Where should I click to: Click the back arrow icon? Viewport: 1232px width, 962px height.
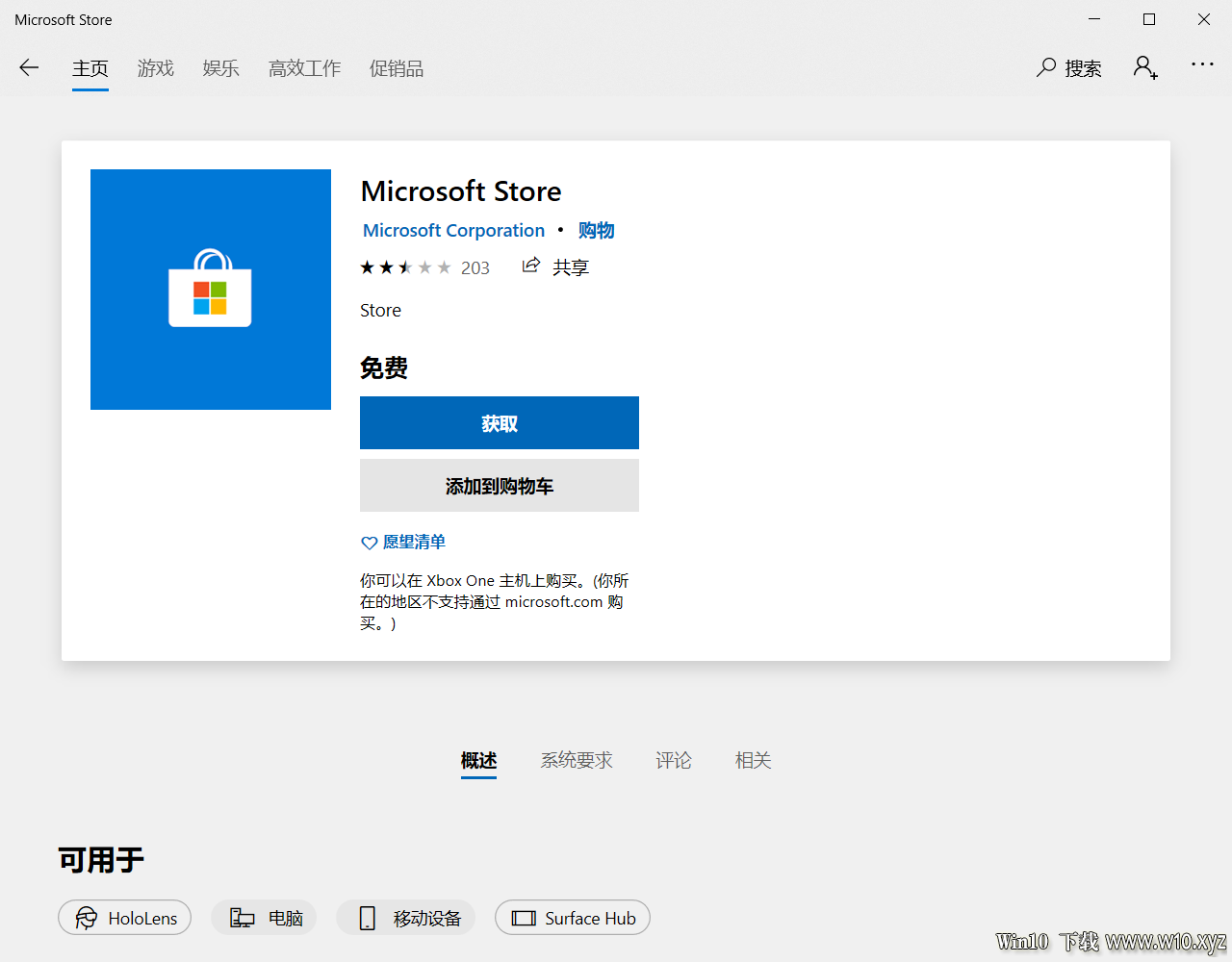pyautogui.click(x=29, y=67)
